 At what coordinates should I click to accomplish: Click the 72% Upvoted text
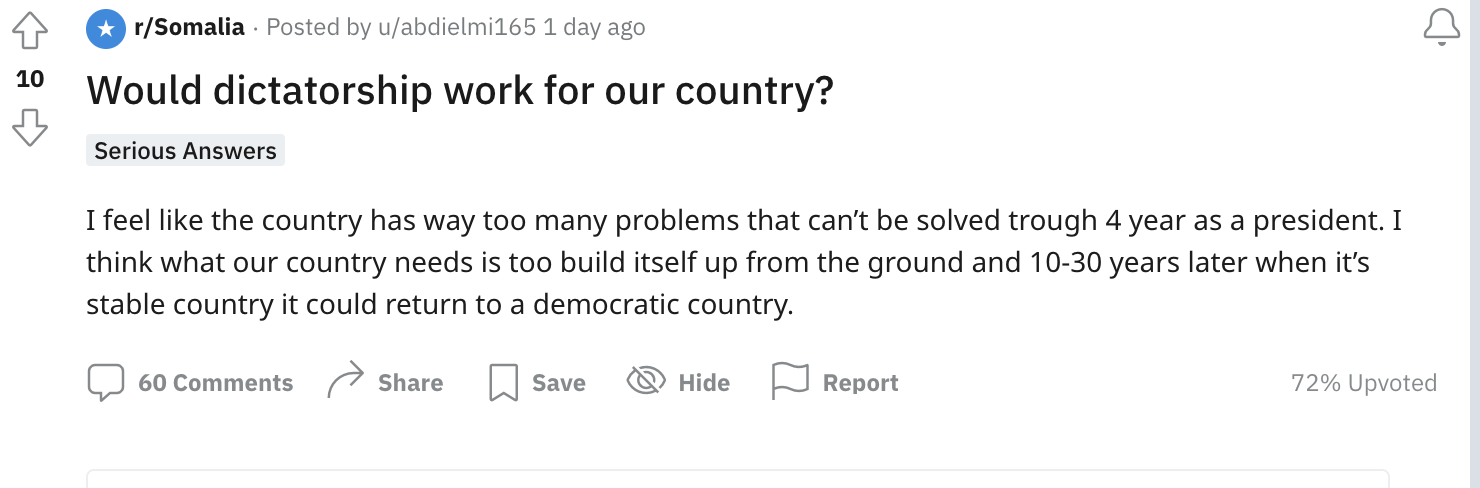coord(1363,383)
